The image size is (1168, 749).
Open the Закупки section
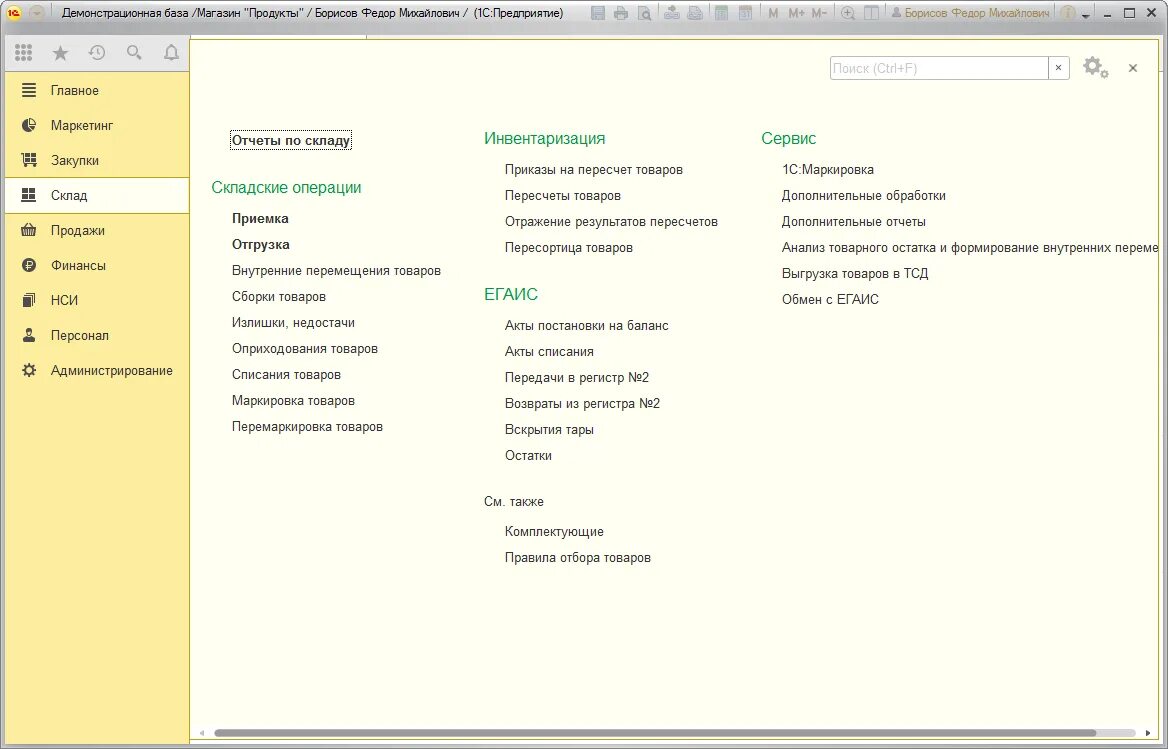[x=97, y=160]
